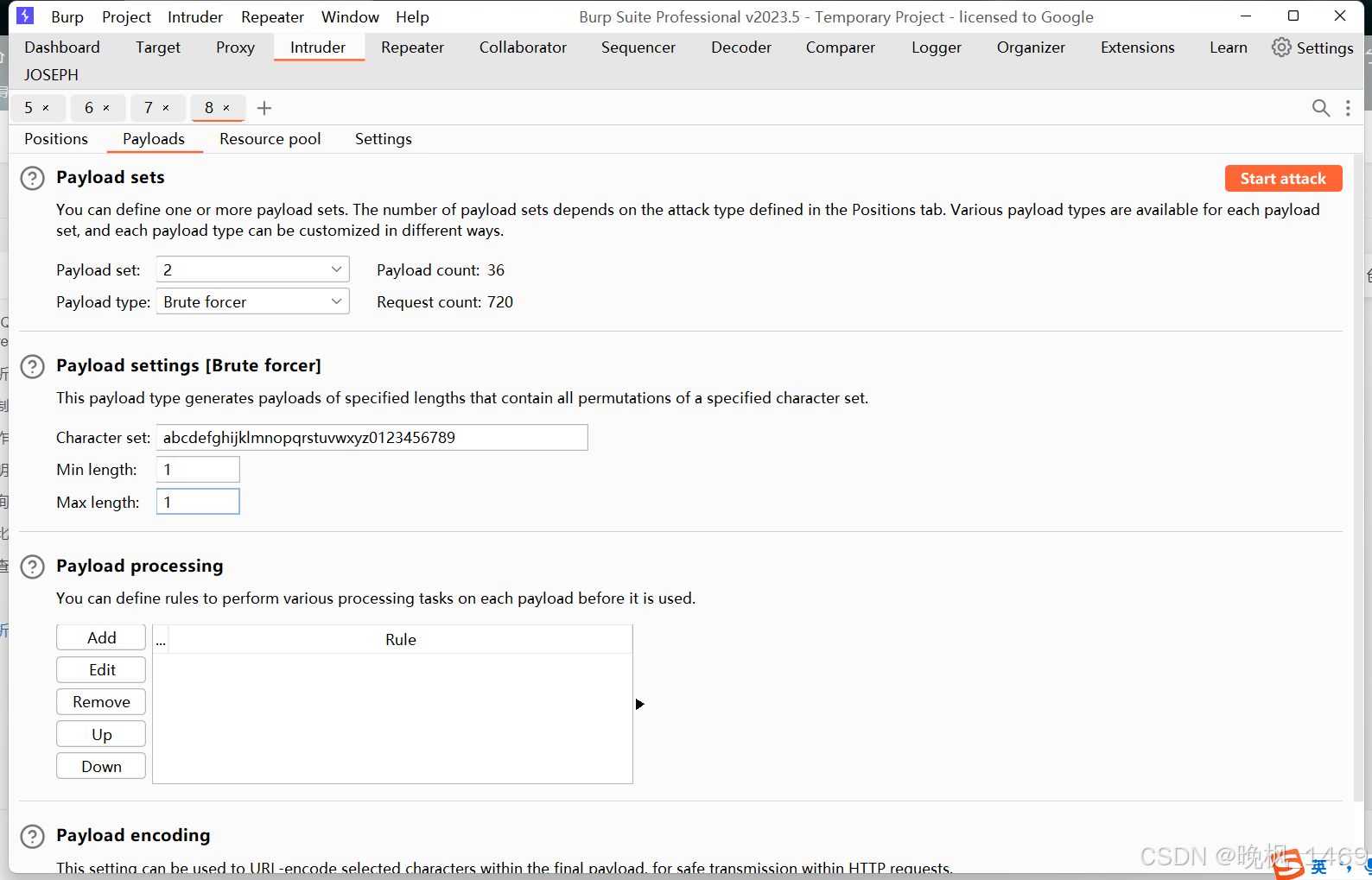The height and width of the screenshot is (880, 1372).
Task: Open the Help menu
Action: [412, 16]
